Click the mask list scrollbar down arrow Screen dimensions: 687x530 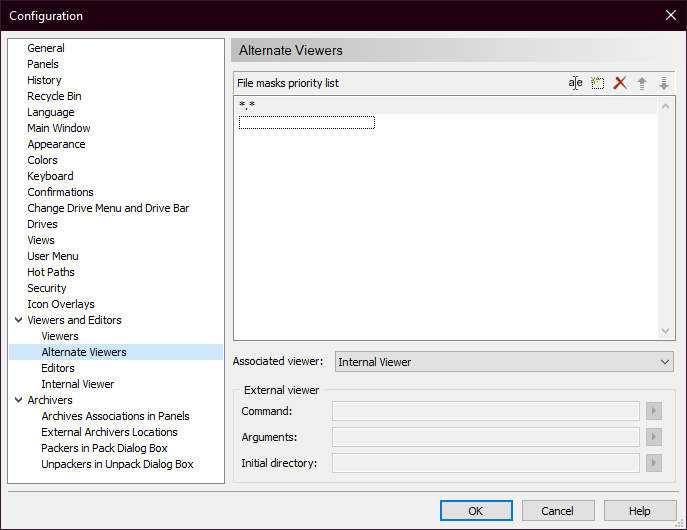pos(666,331)
